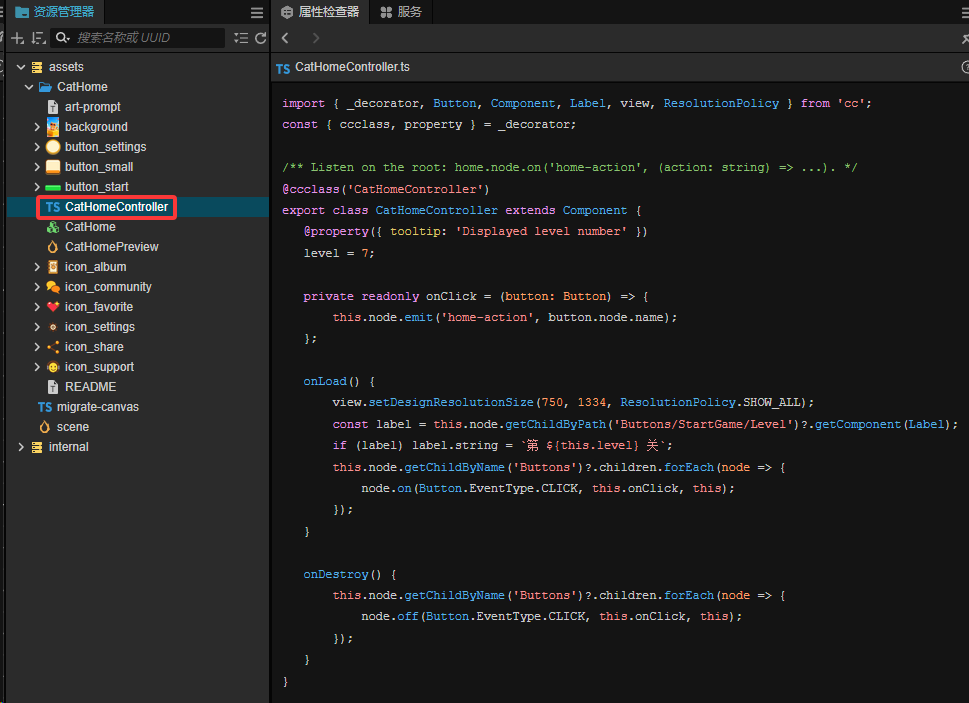The width and height of the screenshot is (969, 703).
Task: Go back in the inspector history
Action: [x=285, y=38]
